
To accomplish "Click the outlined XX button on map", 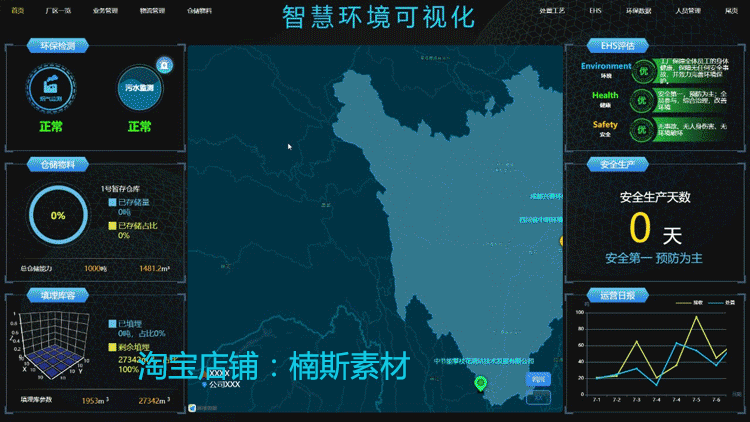I will pos(538,397).
